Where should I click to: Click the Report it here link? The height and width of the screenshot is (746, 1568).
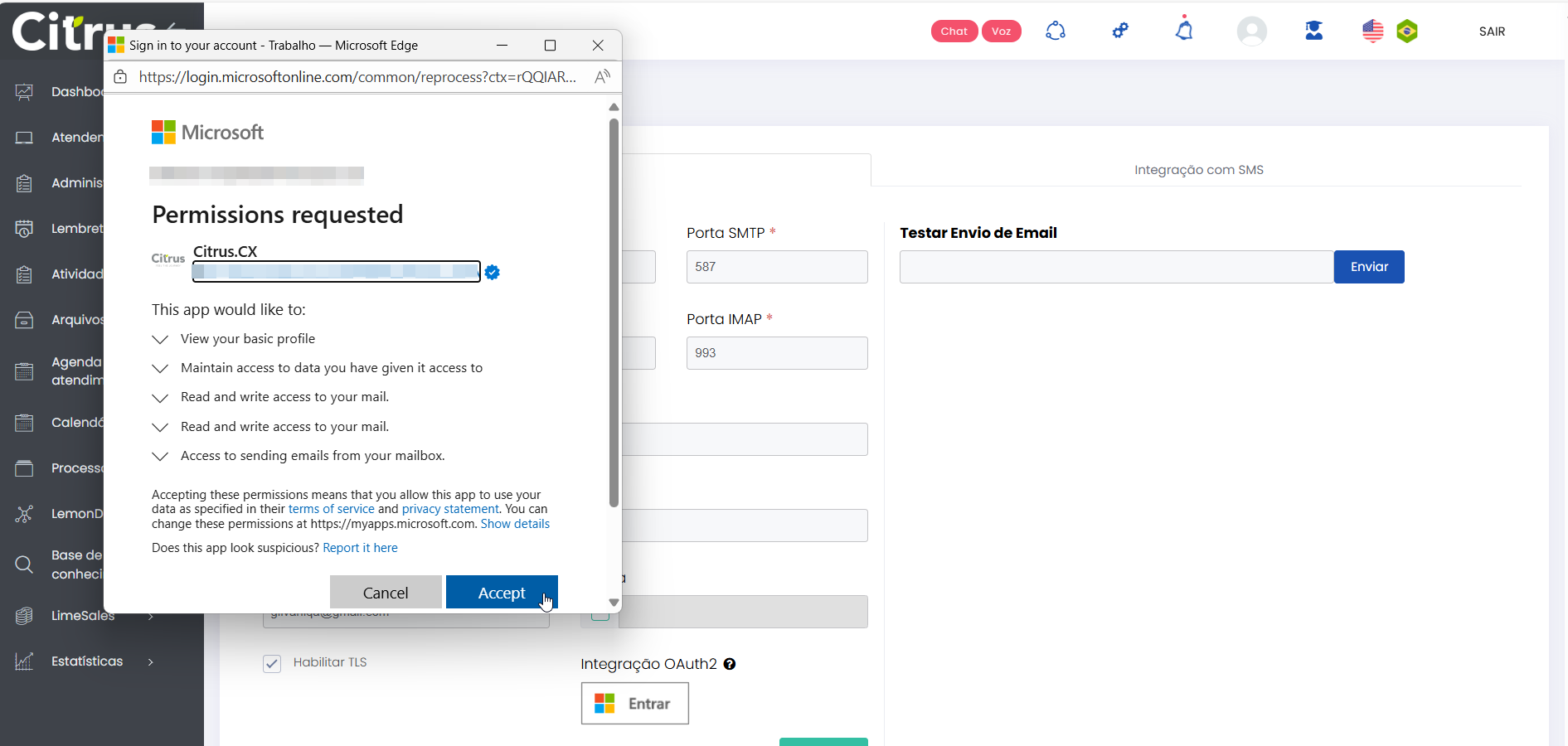(360, 548)
